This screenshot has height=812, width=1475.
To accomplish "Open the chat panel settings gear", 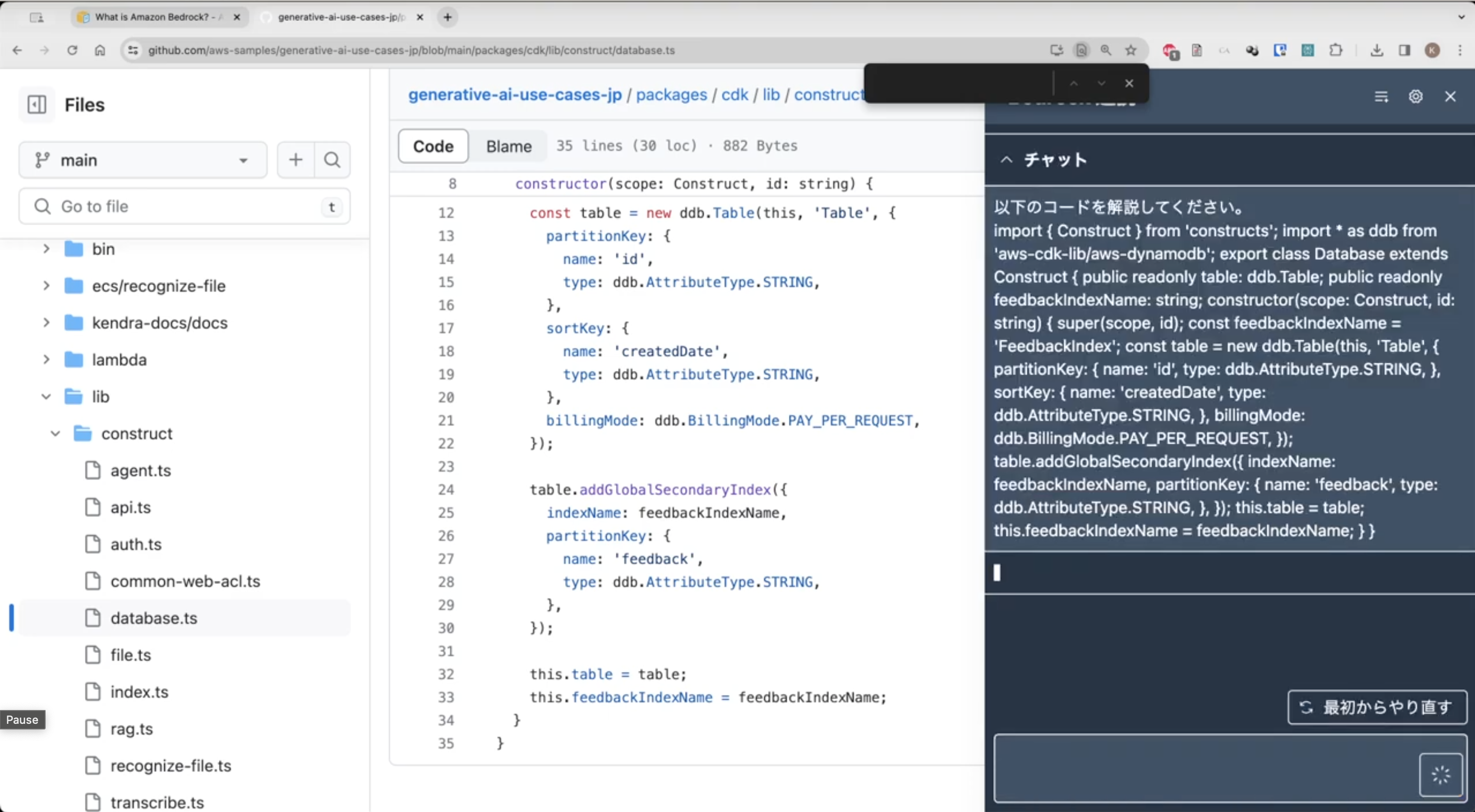I will [x=1416, y=96].
